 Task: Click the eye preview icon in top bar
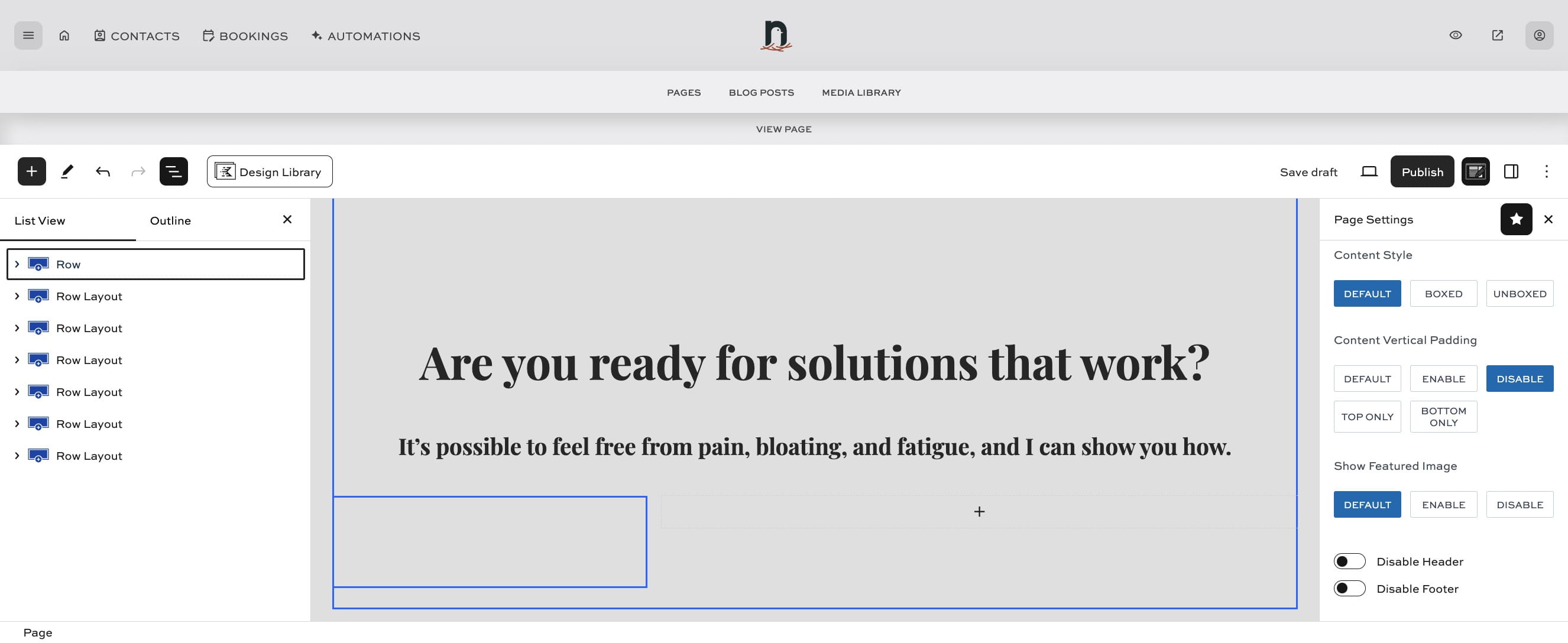1456,35
